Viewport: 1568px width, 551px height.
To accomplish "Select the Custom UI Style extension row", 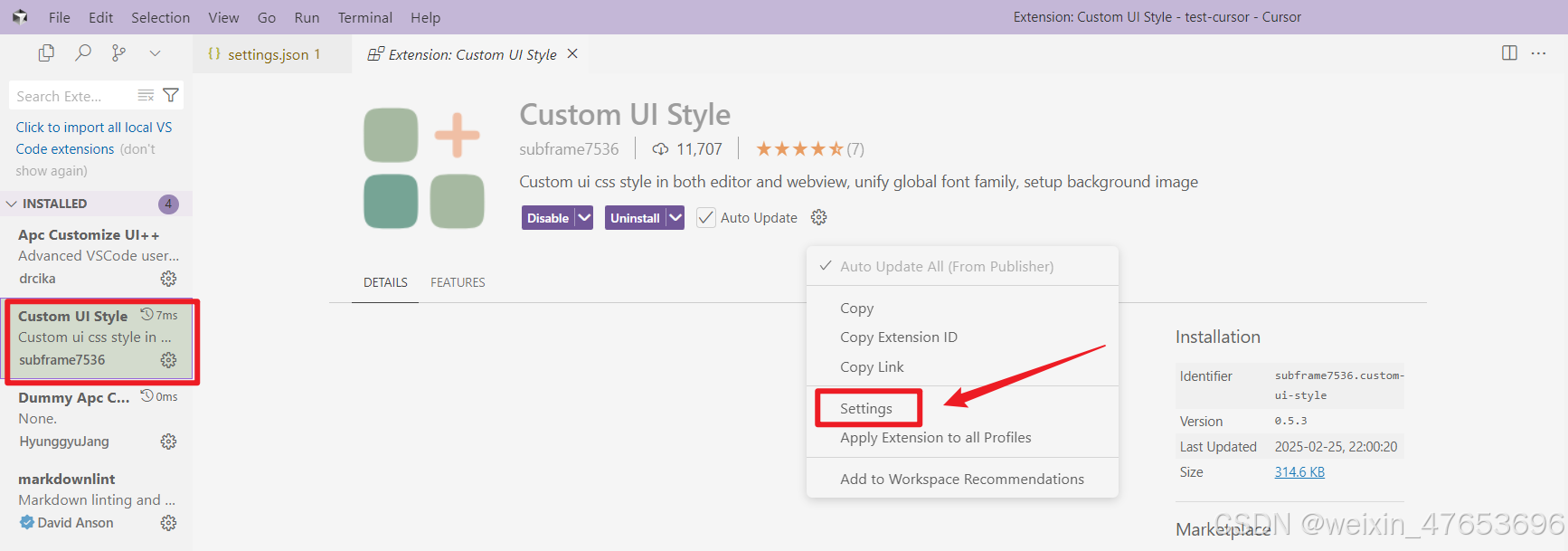I will click(97, 339).
